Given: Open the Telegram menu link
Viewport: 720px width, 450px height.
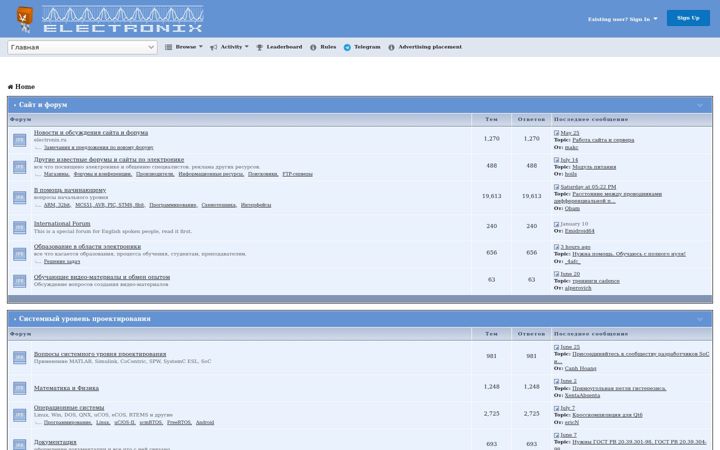Looking at the screenshot, I should click(362, 47).
